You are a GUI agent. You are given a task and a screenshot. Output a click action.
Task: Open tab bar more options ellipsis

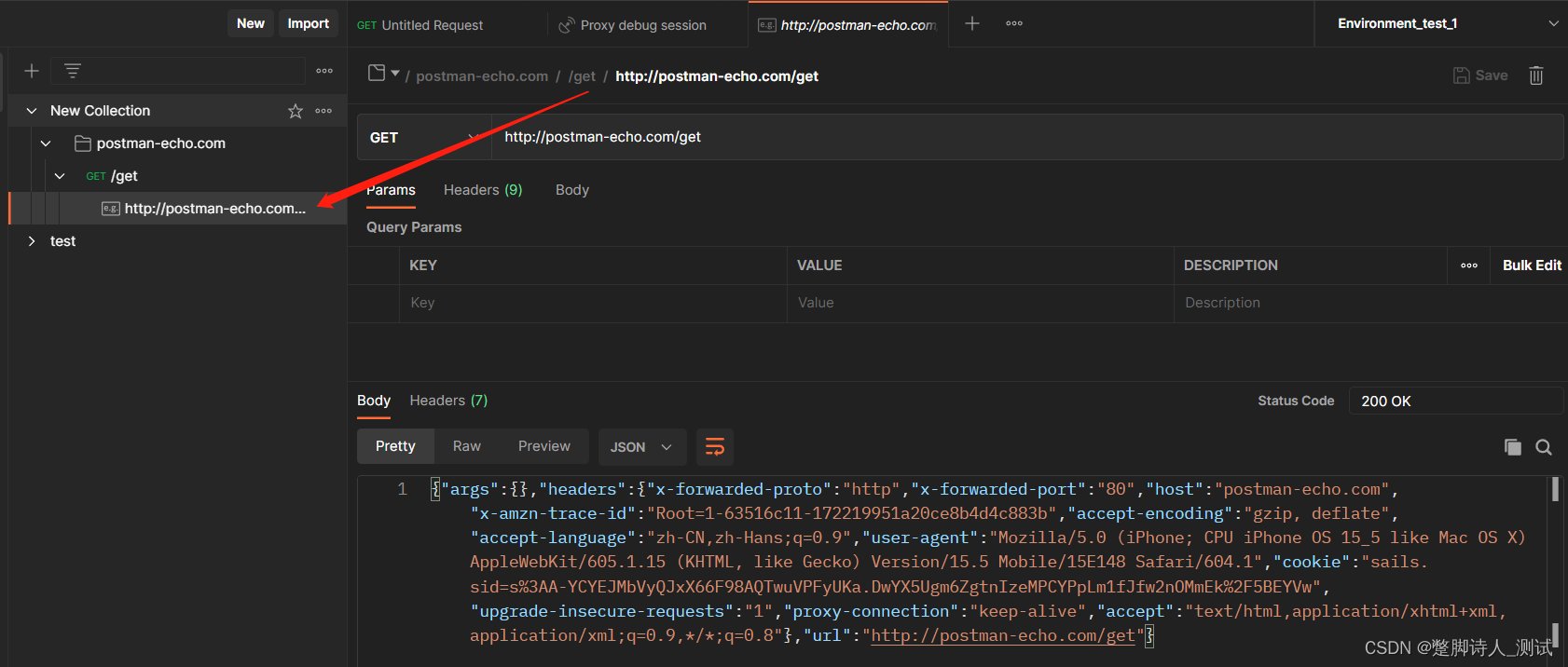1014,23
